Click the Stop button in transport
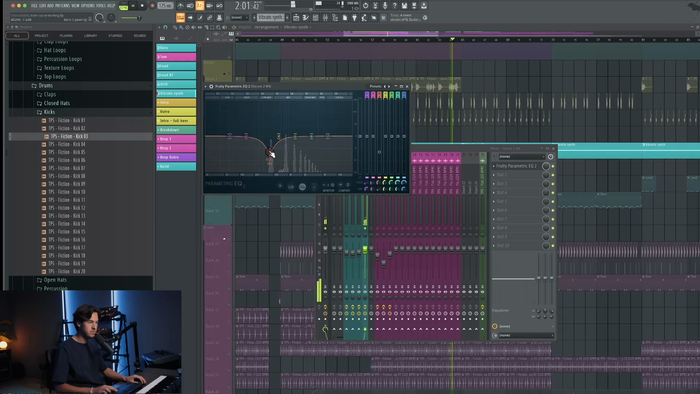Viewport: 700px width, 394px height. coord(142,6)
